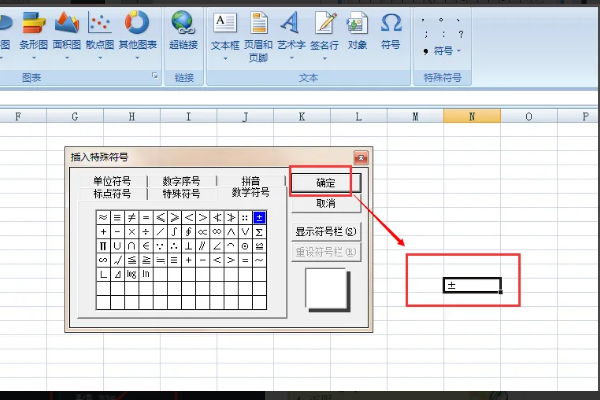Switch to the 标点符号 tab

112,194
